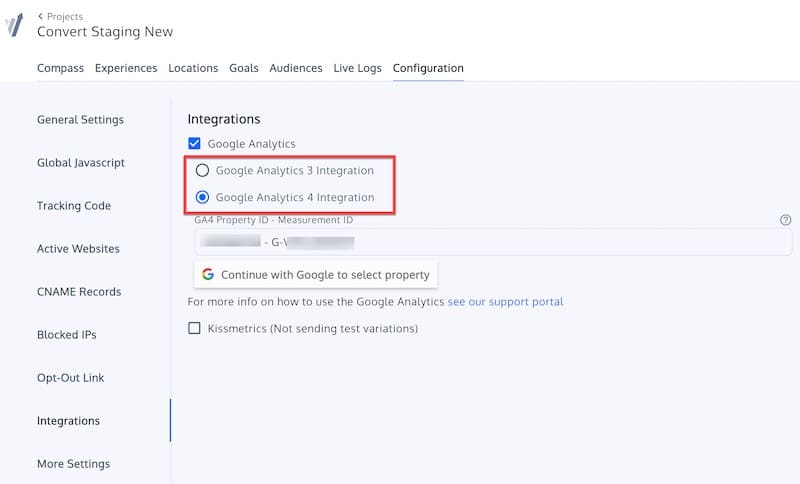Navigate to CNAME Records section
This screenshot has width=800, height=484.
coord(78,292)
